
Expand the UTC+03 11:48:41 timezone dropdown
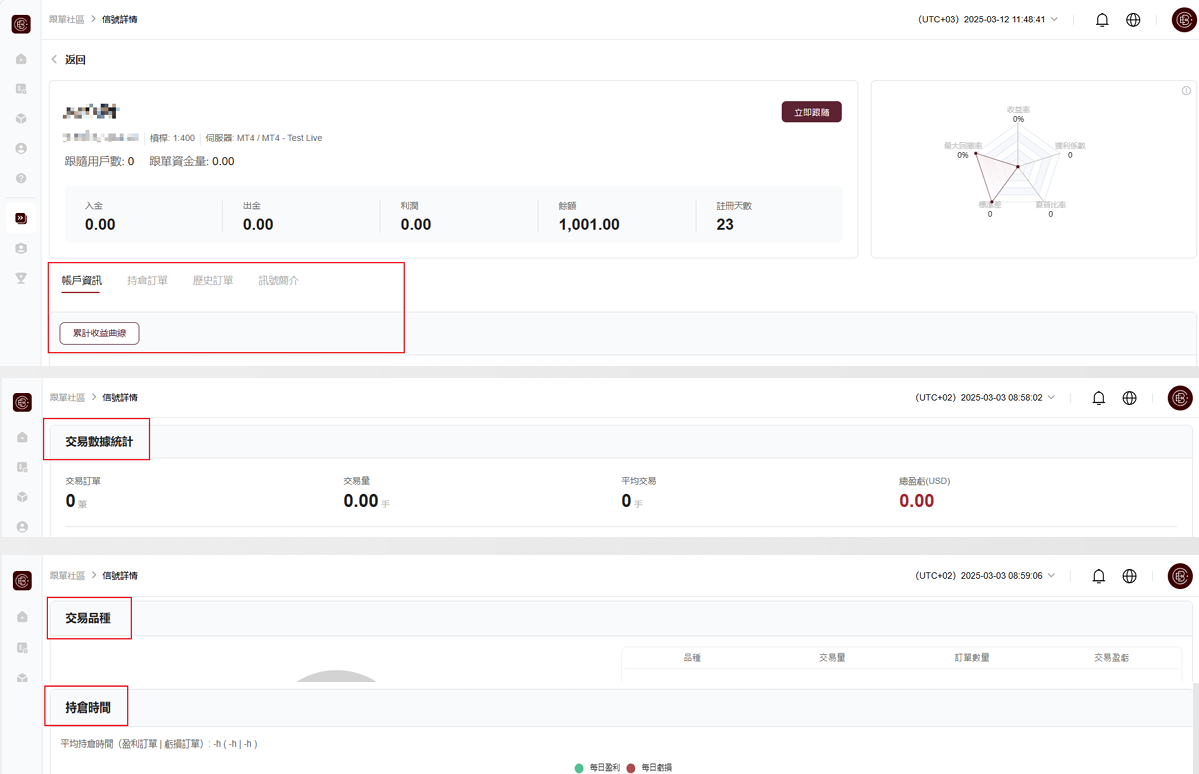click(987, 20)
